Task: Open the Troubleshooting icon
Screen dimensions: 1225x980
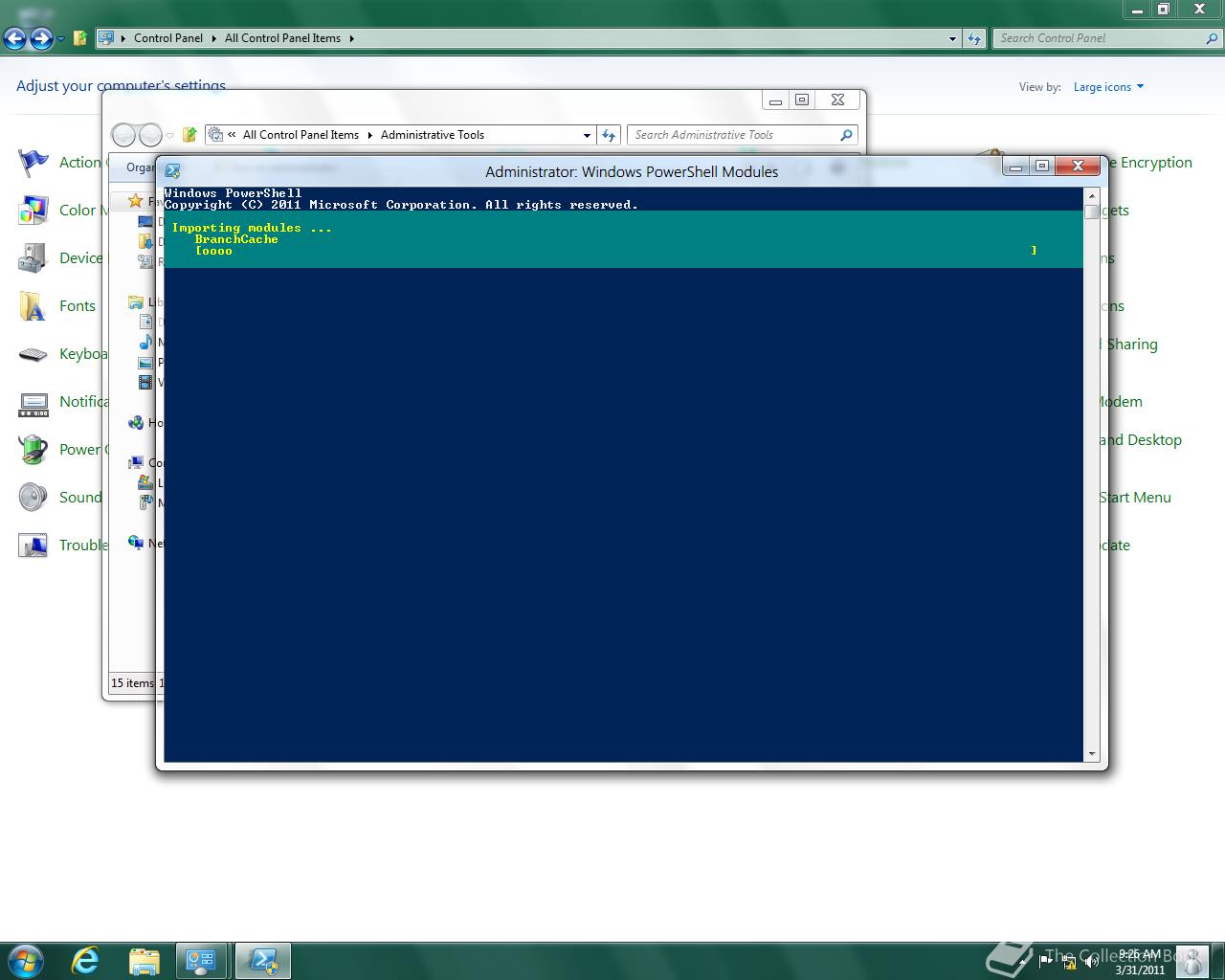Action: tap(33, 546)
